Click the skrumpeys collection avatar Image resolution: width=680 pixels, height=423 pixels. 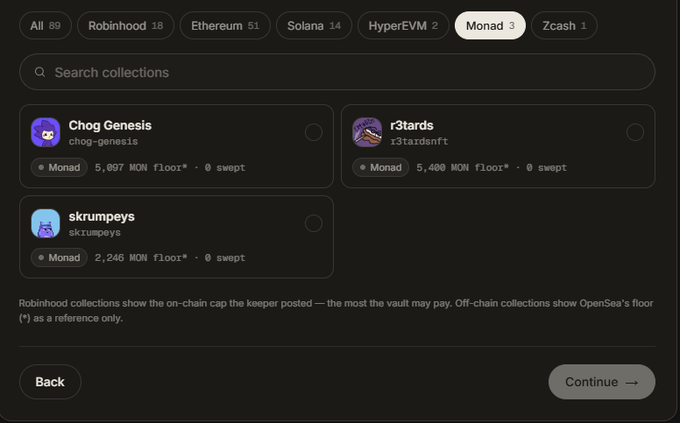tap(46, 223)
